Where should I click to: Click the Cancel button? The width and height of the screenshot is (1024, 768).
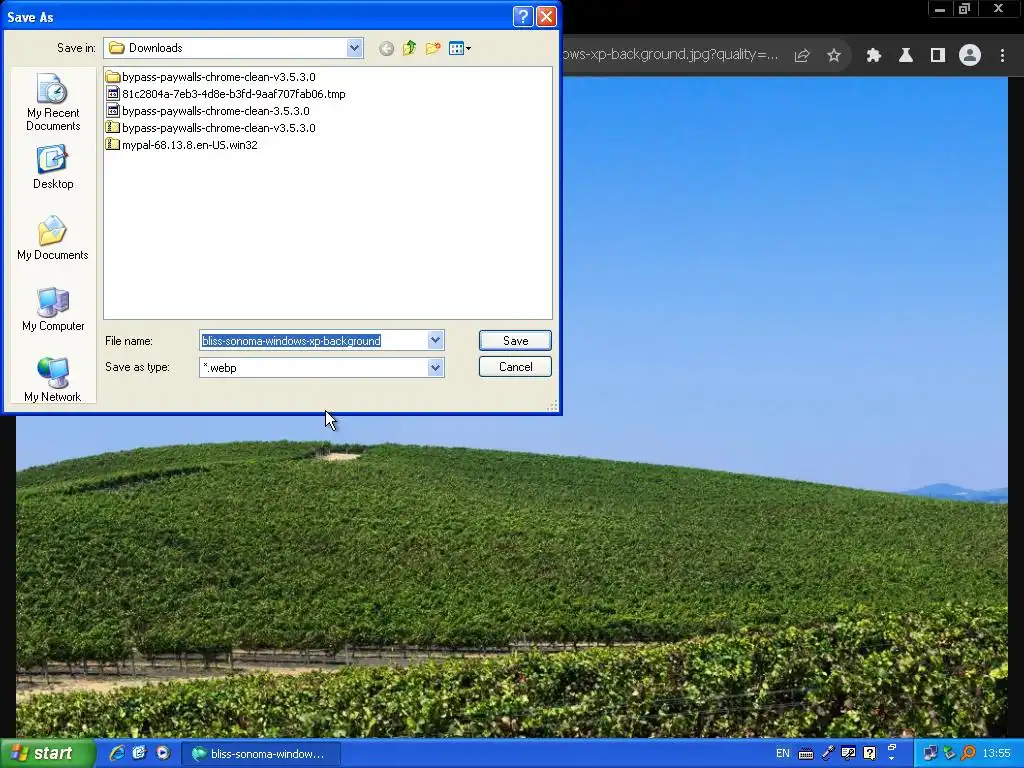pyautogui.click(x=515, y=366)
